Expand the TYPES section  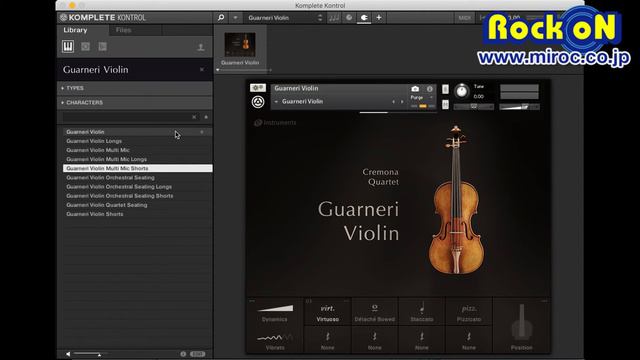point(135,88)
